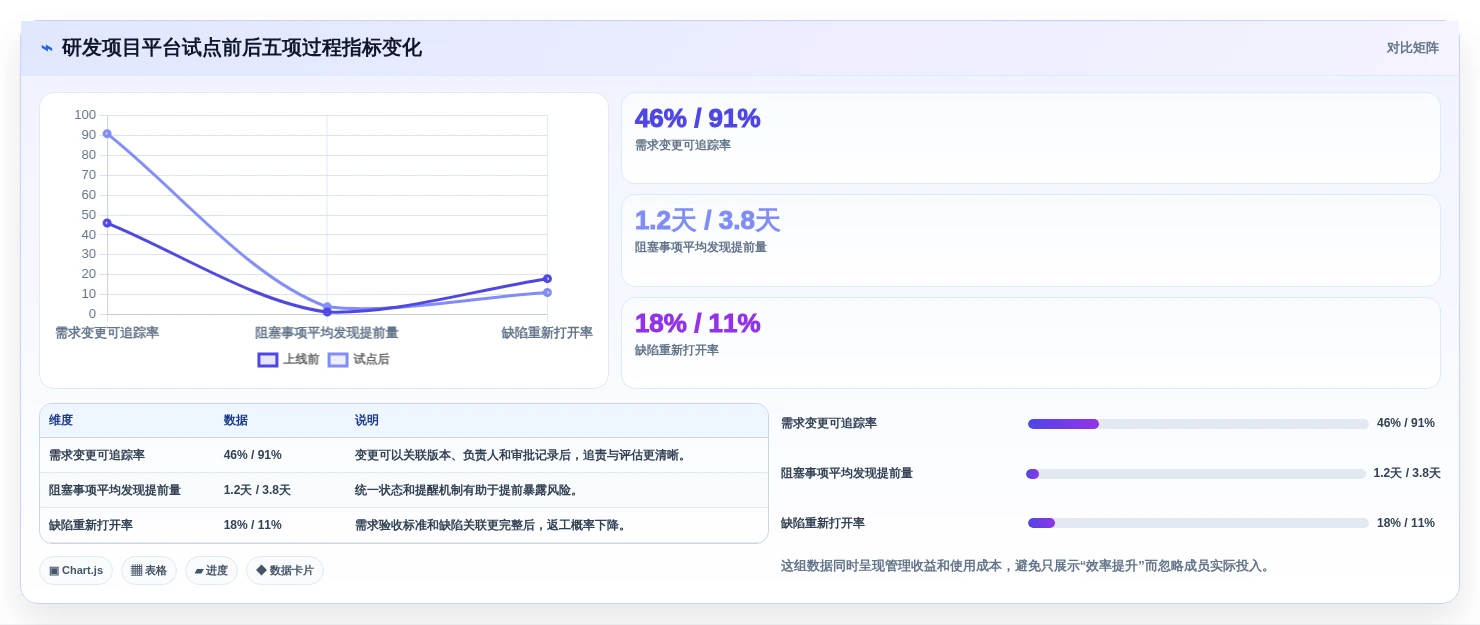Toggle the 试点后 legend swatch
The image size is (1480, 625).
point(338,360)
